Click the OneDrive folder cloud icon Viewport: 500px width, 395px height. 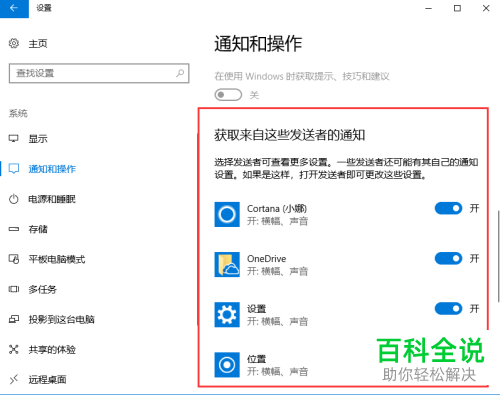[227, 265]
